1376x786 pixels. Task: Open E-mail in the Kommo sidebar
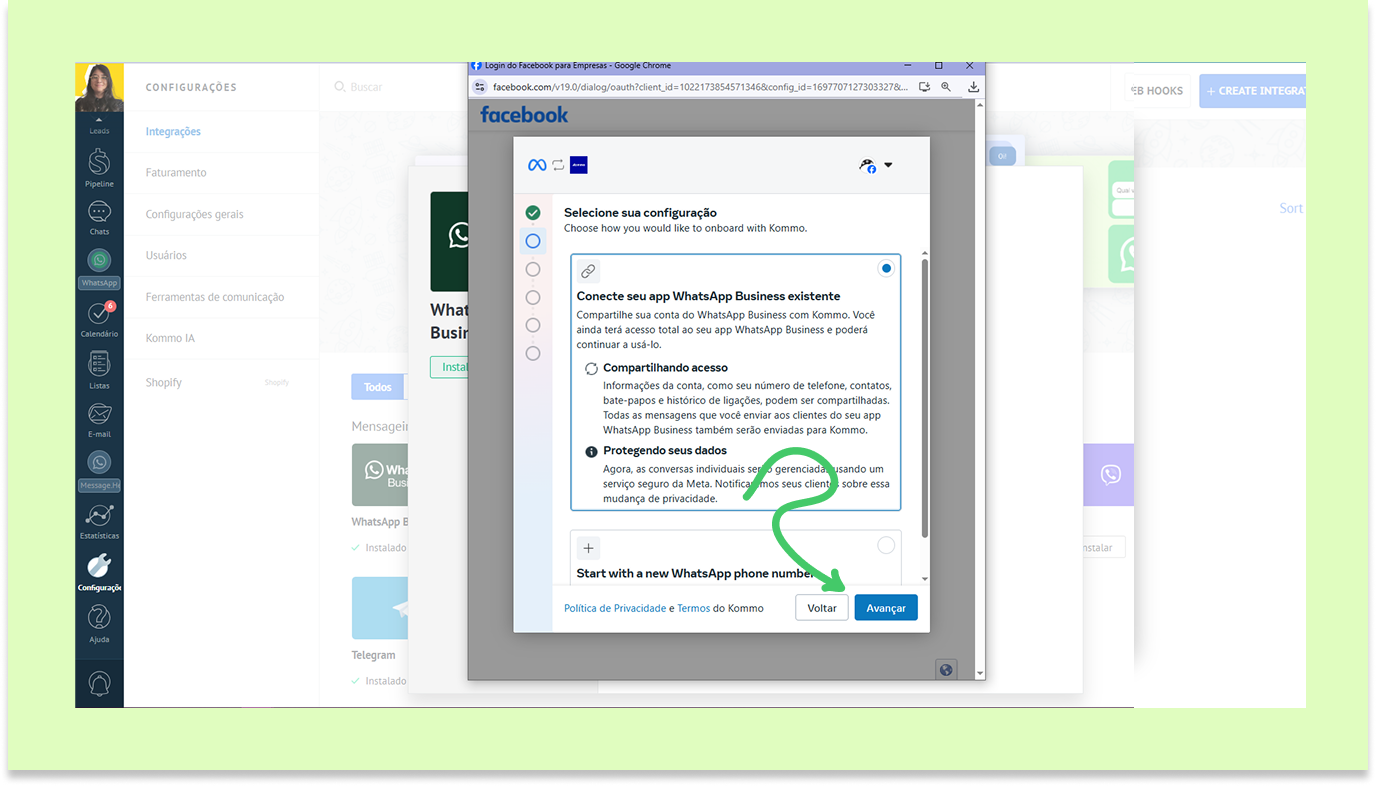point(99,420)
